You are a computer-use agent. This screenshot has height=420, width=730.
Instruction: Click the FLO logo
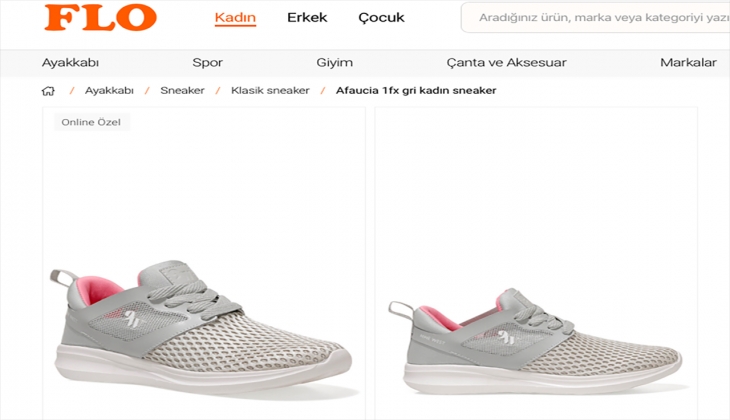point(101,18)
